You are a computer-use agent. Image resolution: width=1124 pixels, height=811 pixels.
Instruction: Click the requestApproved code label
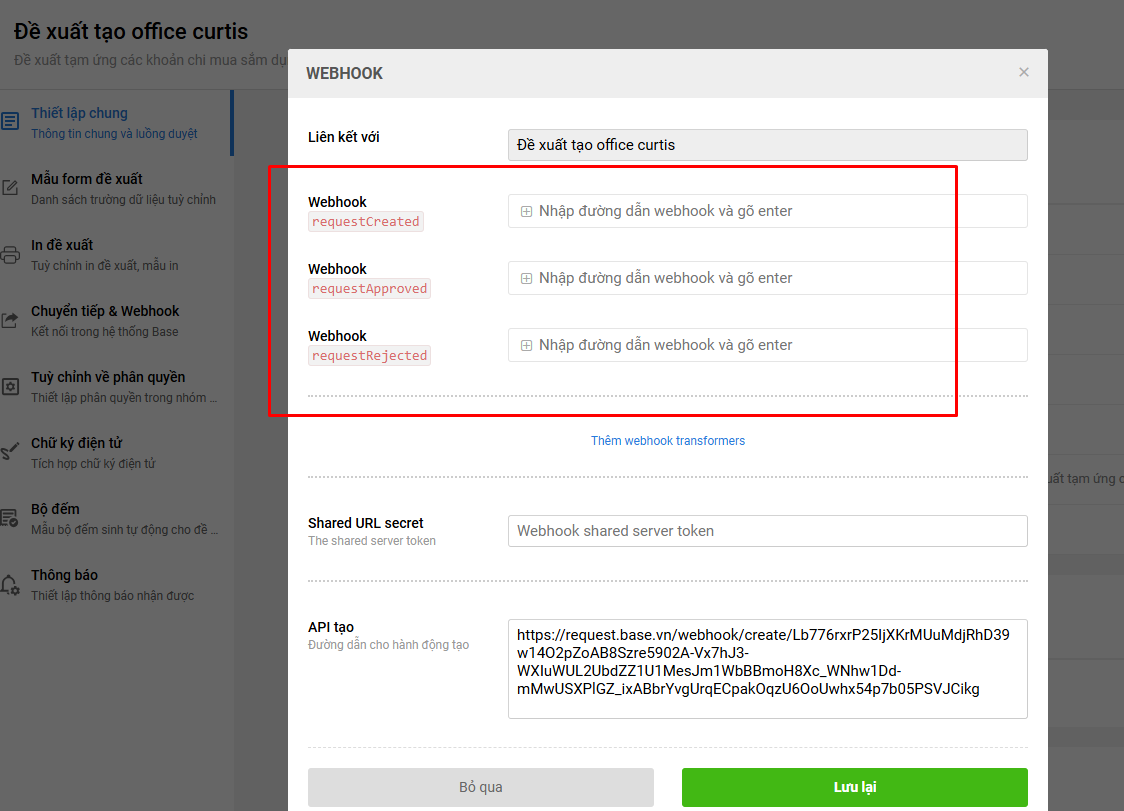[x=369, y=288]
